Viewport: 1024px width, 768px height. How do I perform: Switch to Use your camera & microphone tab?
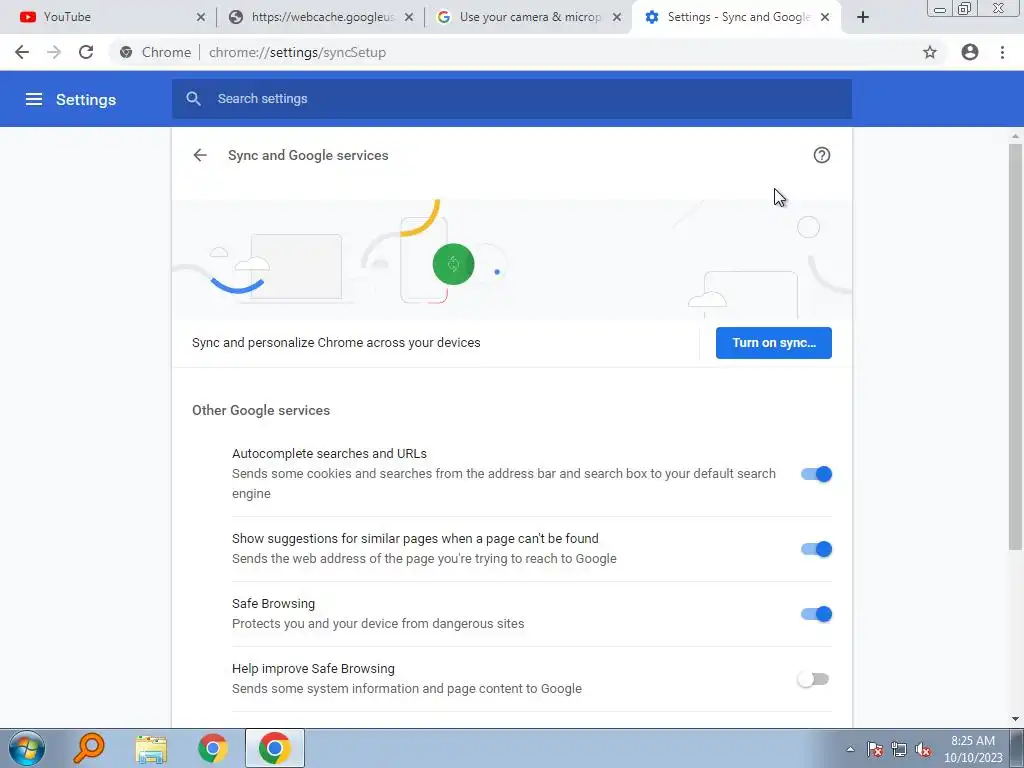click(x=529, y=18)
